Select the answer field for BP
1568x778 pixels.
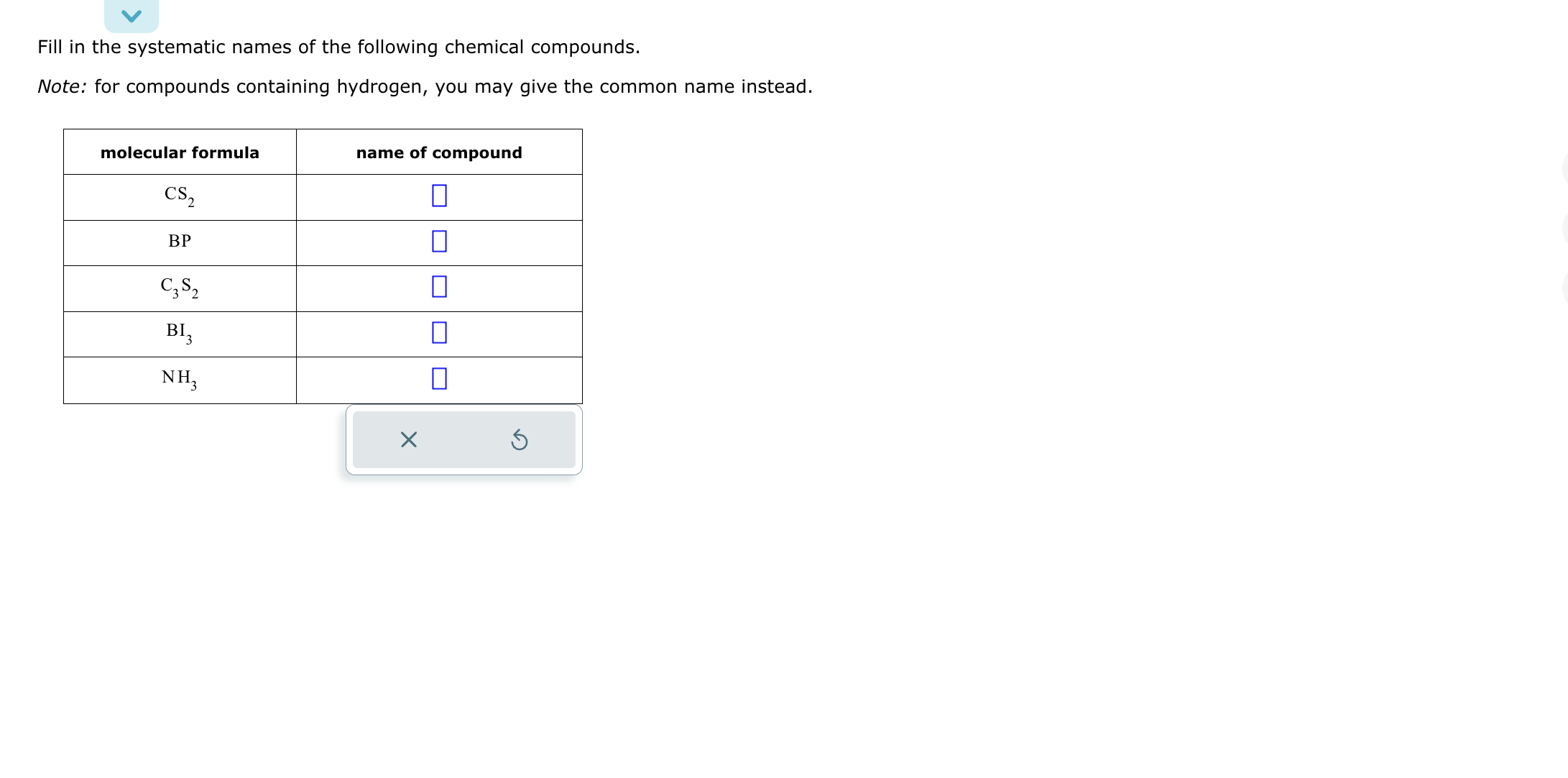coord(439,241)
